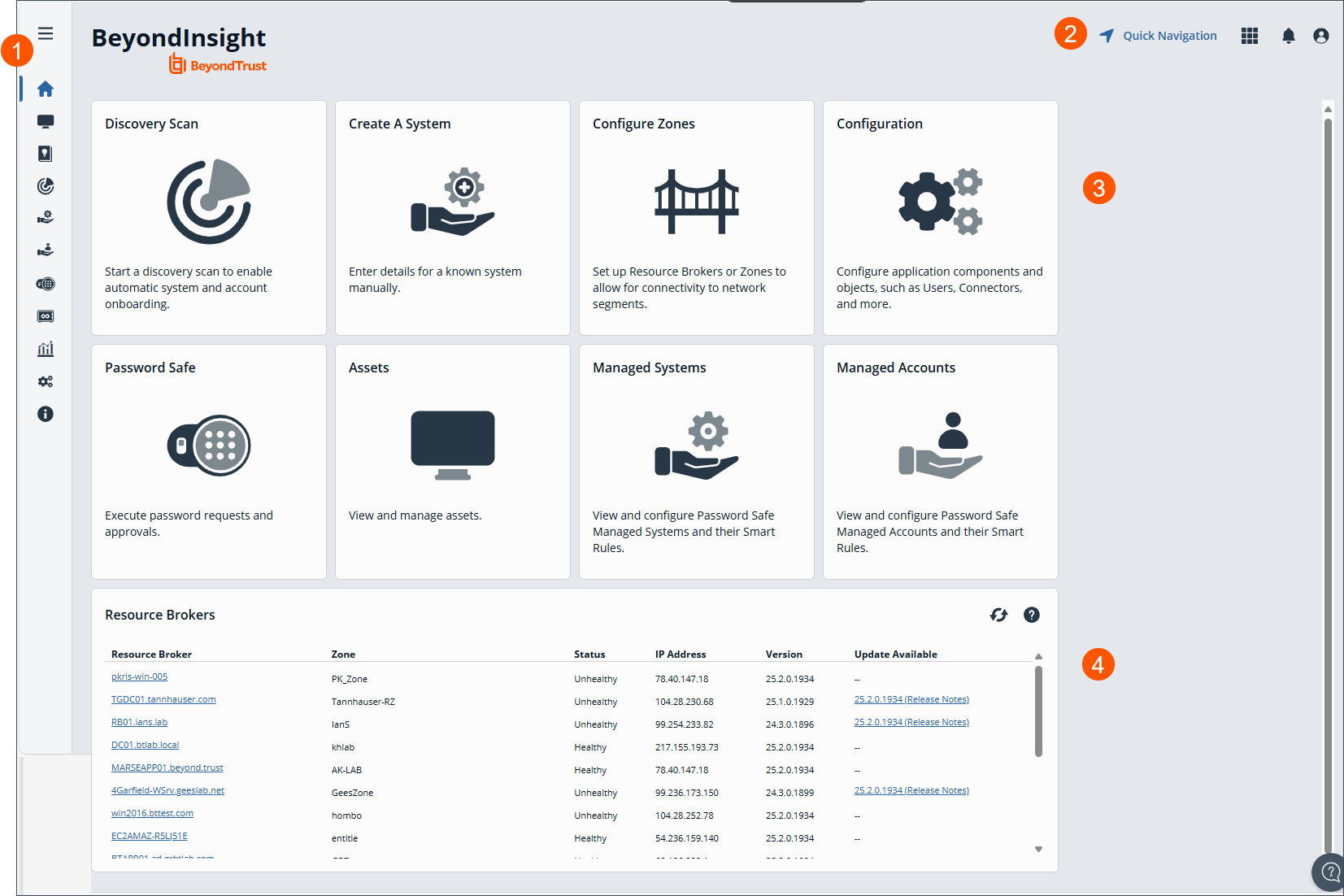Open the MARSEAPP01.beyond.trust broker link
The width and height of the screenshot is (1344, 896).
(x=167, y=768)
